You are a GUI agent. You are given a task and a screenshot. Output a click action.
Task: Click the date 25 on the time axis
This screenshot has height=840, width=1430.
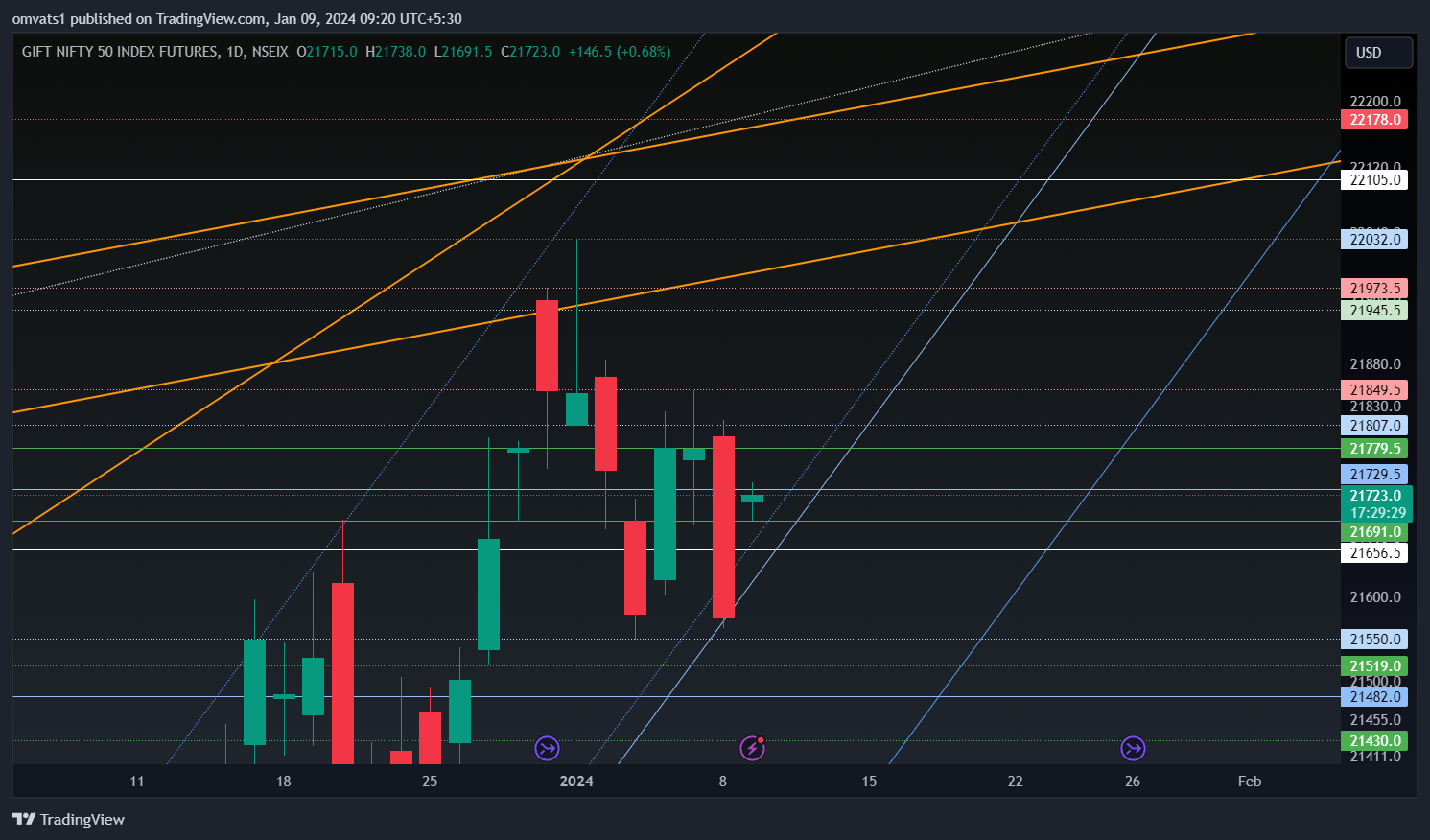click(x=430, y=782)
